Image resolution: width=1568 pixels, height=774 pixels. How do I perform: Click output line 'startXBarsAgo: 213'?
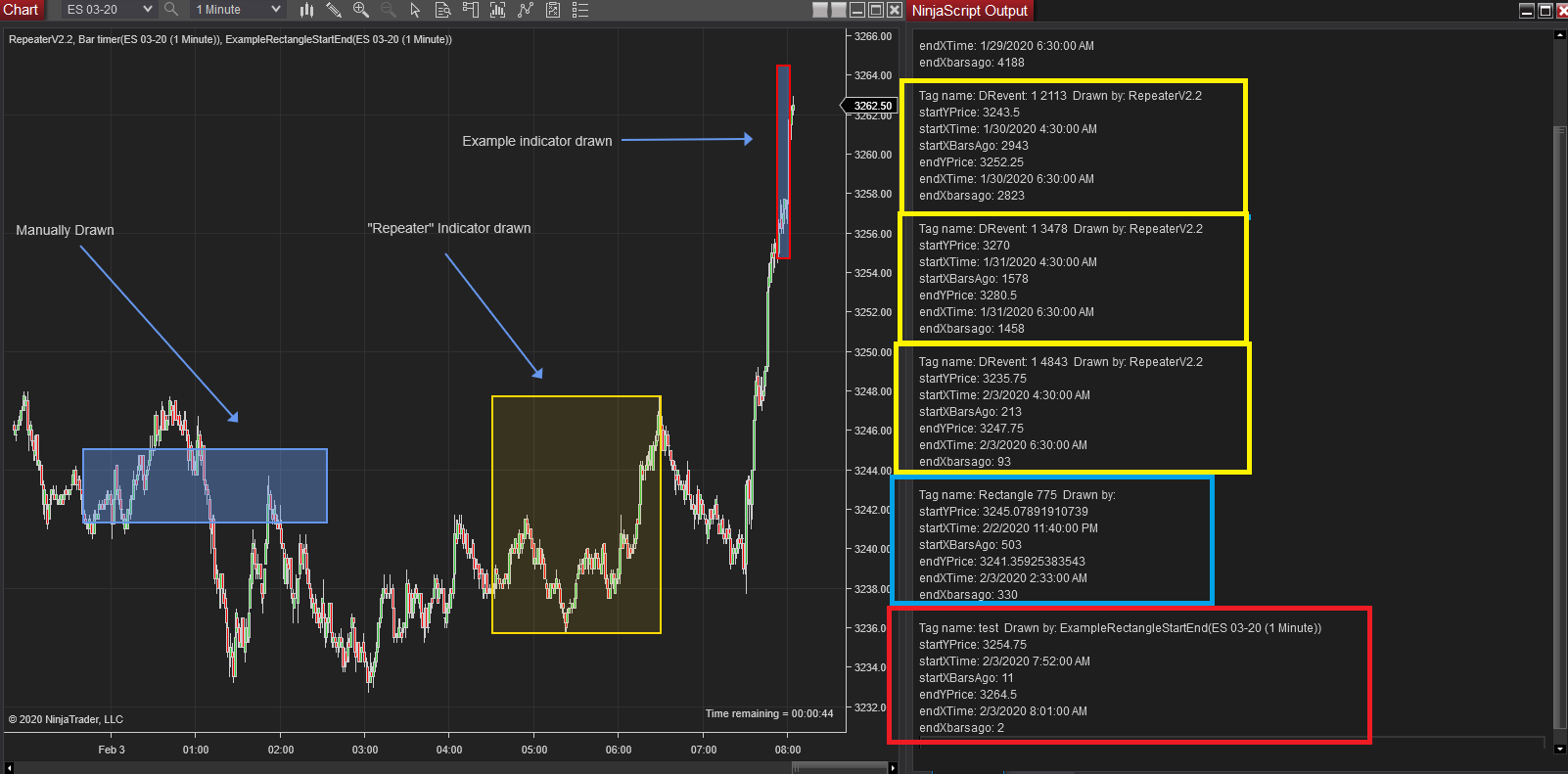(970, 412)
